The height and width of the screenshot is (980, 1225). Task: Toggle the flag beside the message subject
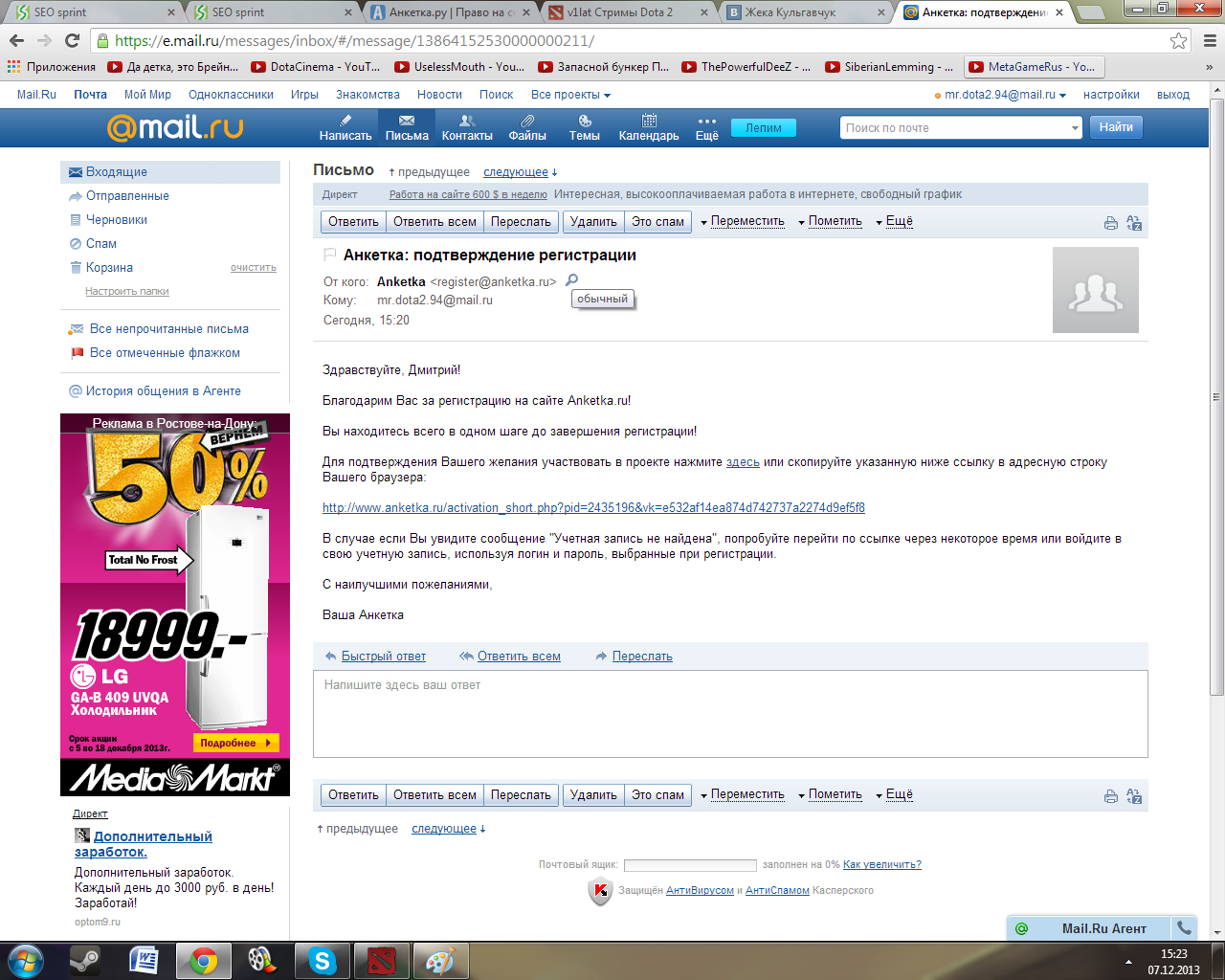click(x=330, y=255)
